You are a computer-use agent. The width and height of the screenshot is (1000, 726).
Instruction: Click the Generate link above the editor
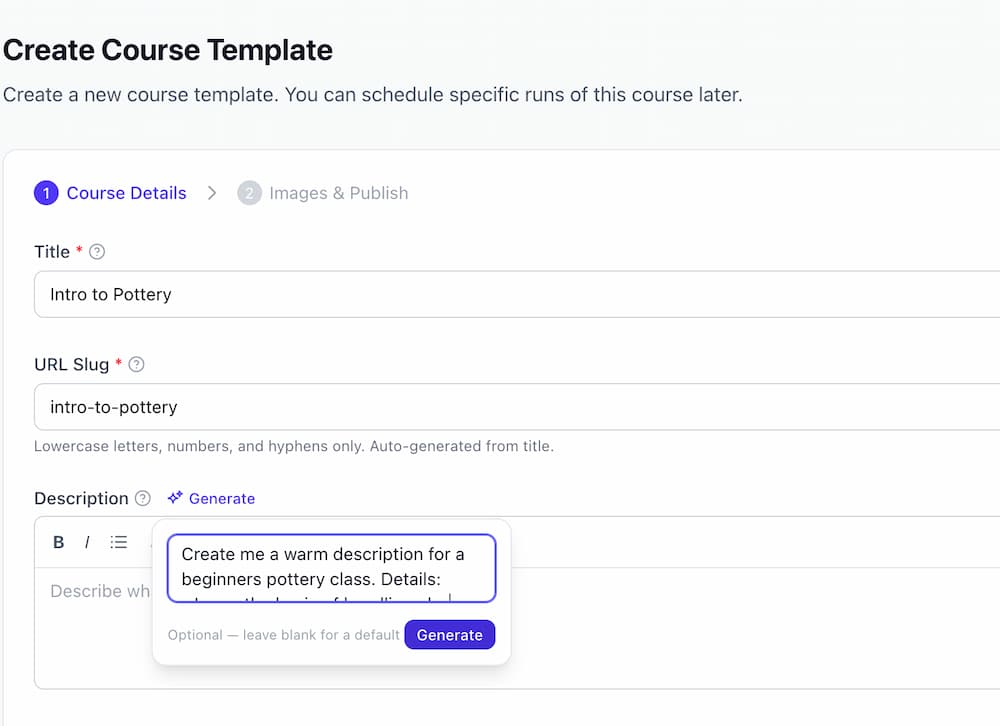pyautogui.click(x=221, y=497)
